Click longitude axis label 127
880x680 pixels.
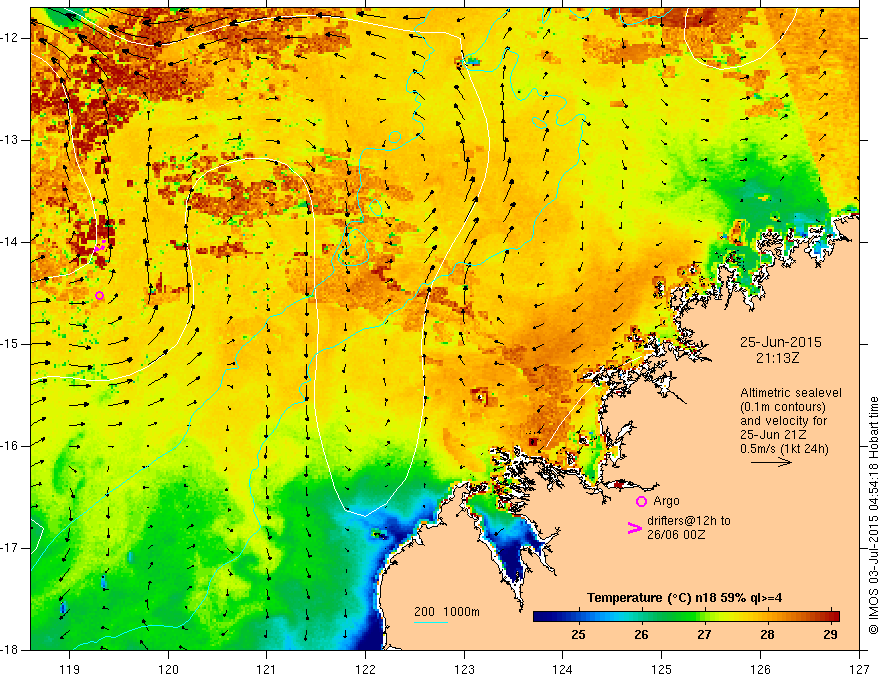pyautogui.click(x=859, y=670)
